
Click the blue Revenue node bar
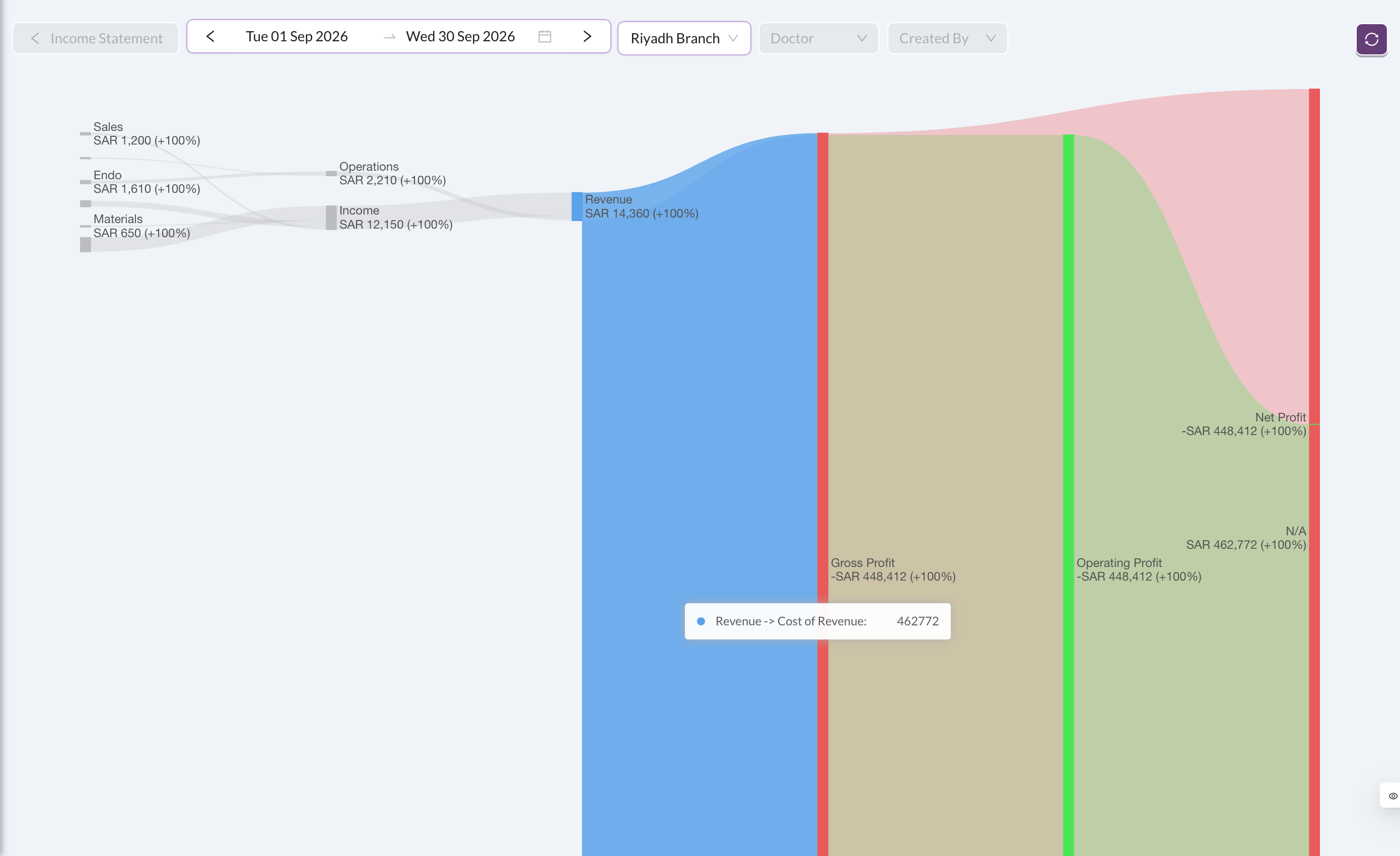tap(577, 206)
